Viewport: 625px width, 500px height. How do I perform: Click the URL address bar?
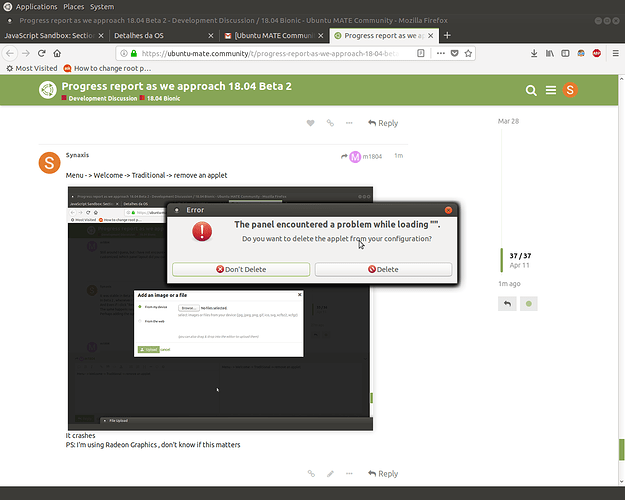(x=271, y=53)
